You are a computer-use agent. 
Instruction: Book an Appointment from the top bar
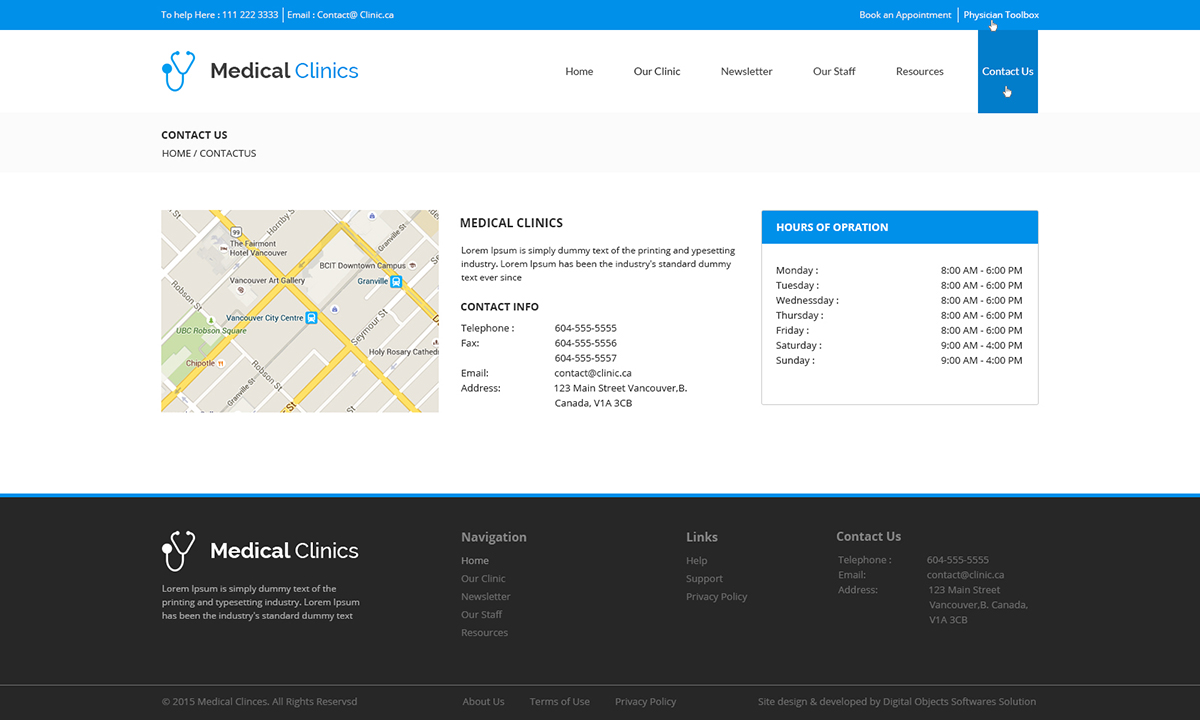tap(905, 14)
